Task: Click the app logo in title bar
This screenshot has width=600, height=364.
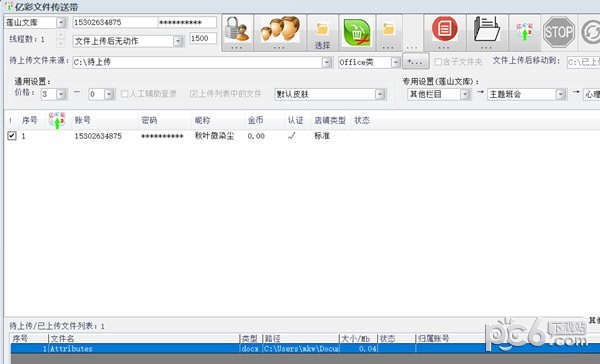Action: [x=8, y=7]
